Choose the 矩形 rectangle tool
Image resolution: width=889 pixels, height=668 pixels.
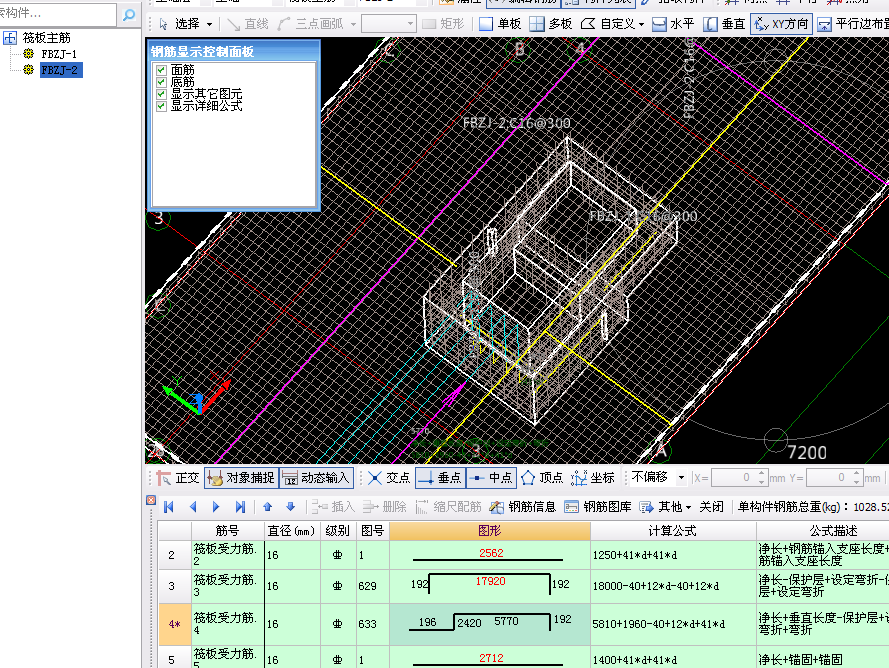pos(443,24)
